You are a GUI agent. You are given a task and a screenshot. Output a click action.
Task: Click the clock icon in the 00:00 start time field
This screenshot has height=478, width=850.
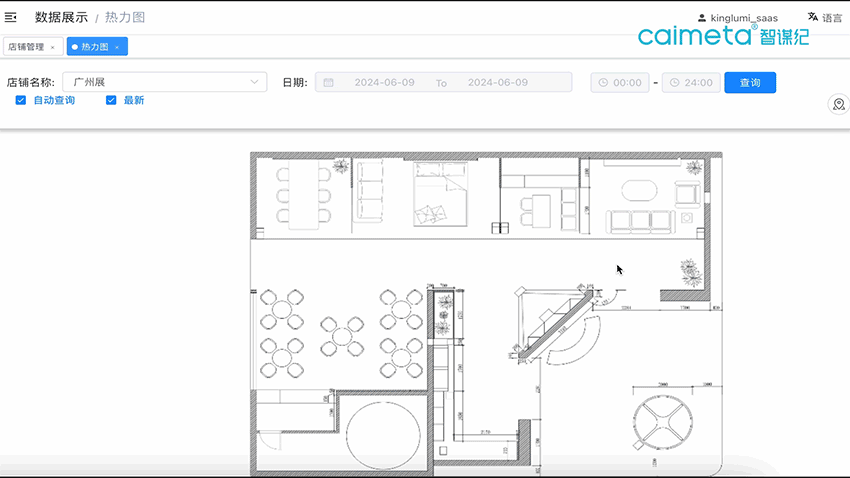[x=603, y=83]
